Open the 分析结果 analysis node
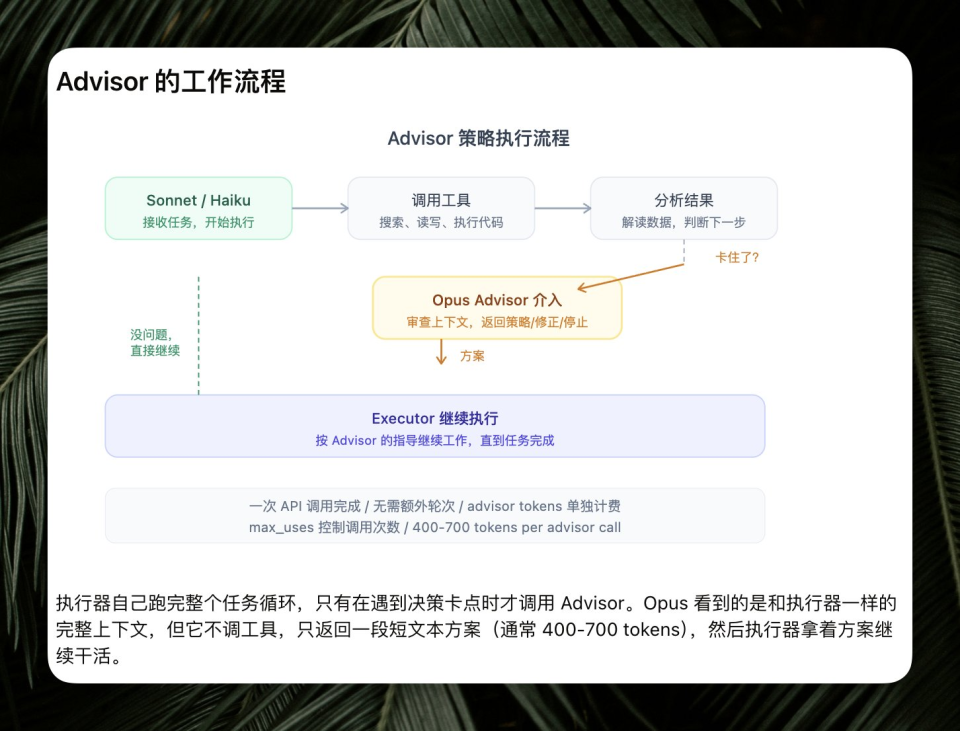The image size is (960, 731). click(x=684, y=208)
